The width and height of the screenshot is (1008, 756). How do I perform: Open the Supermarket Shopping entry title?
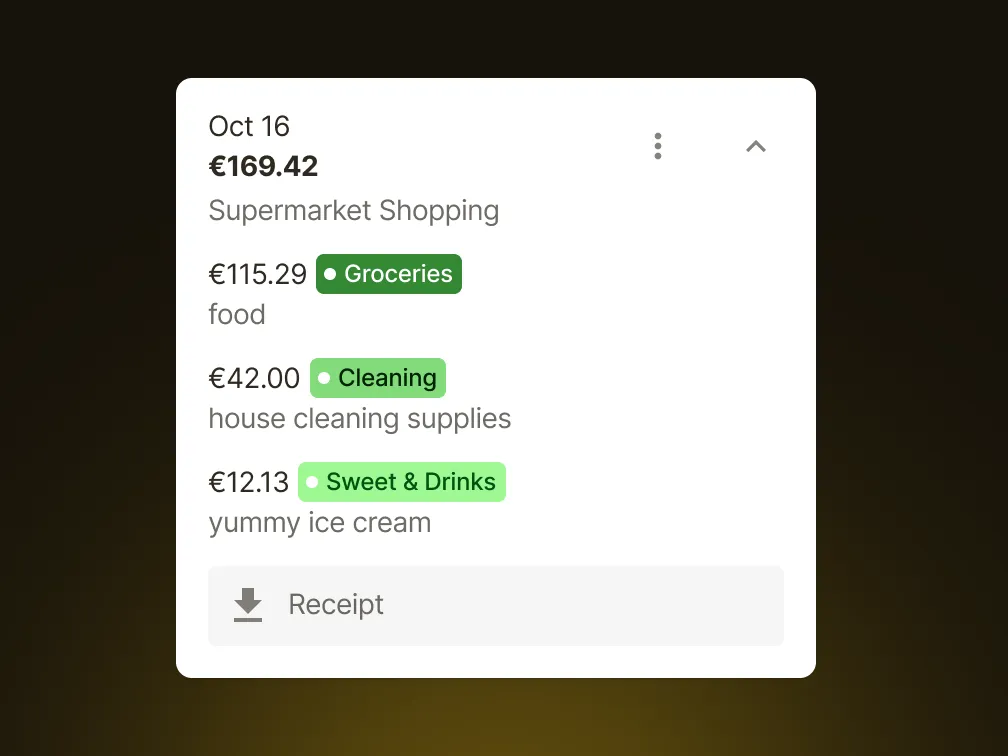coord(354,211)
